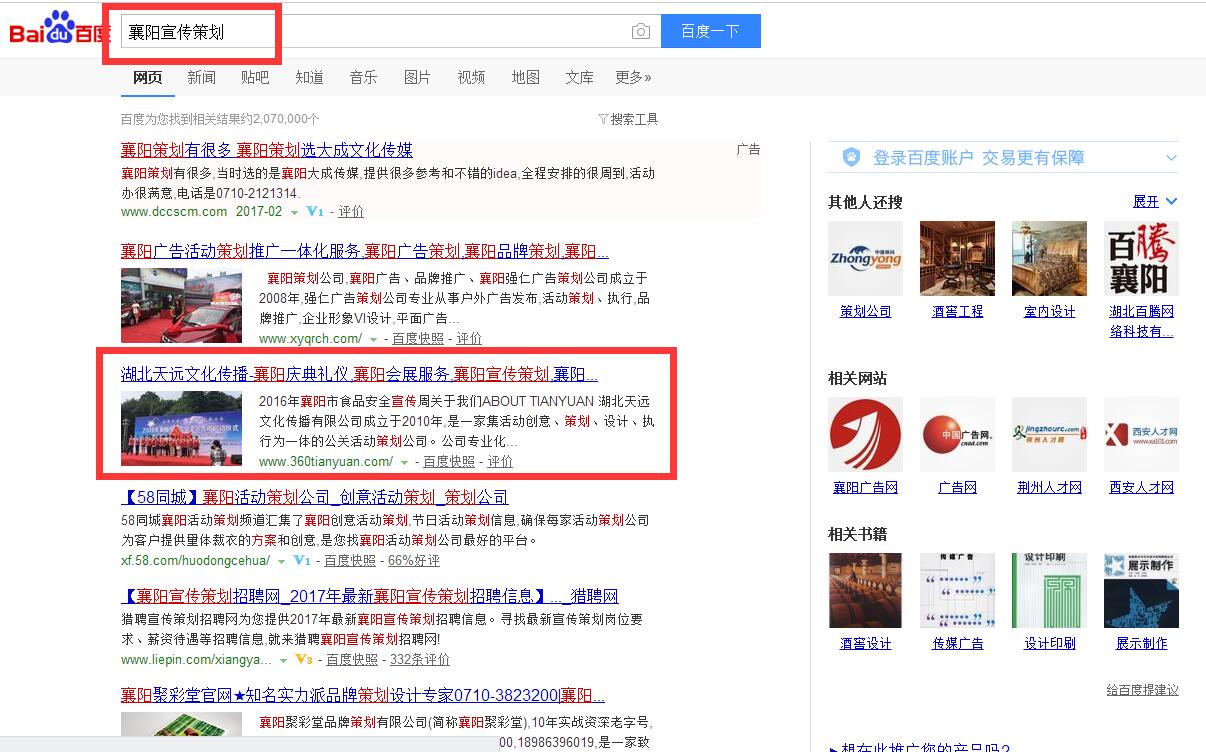Switch to the 知道 tab
The image size is (1206, 752).
[309, 77]
